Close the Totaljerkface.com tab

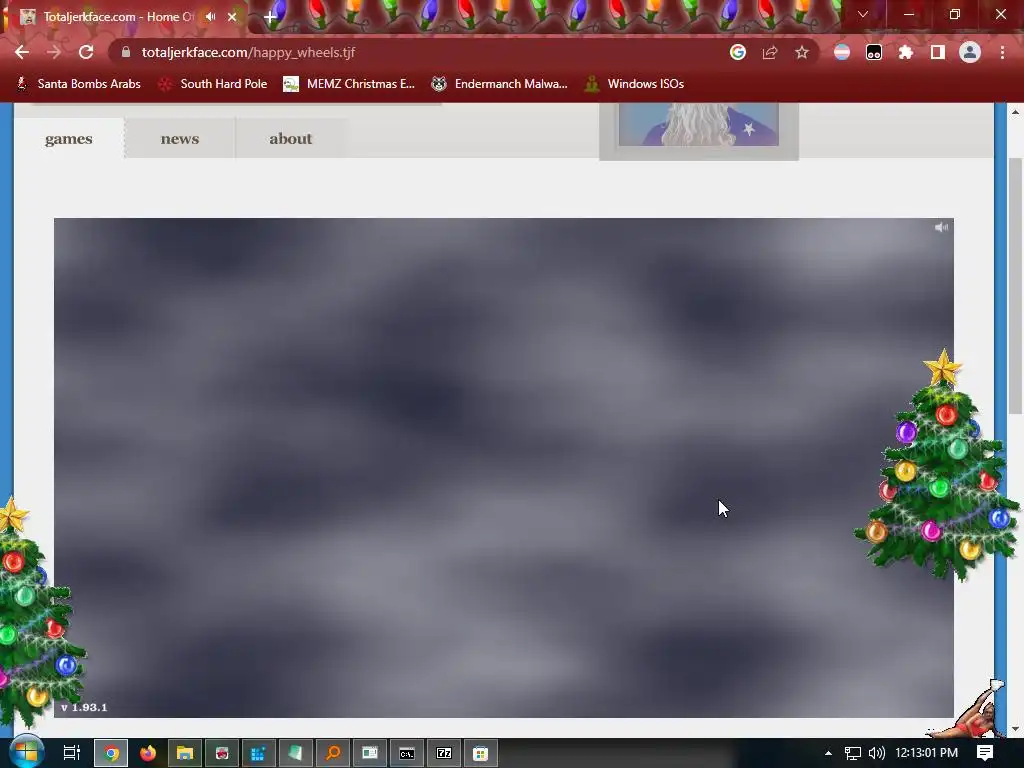coord(232,17)
